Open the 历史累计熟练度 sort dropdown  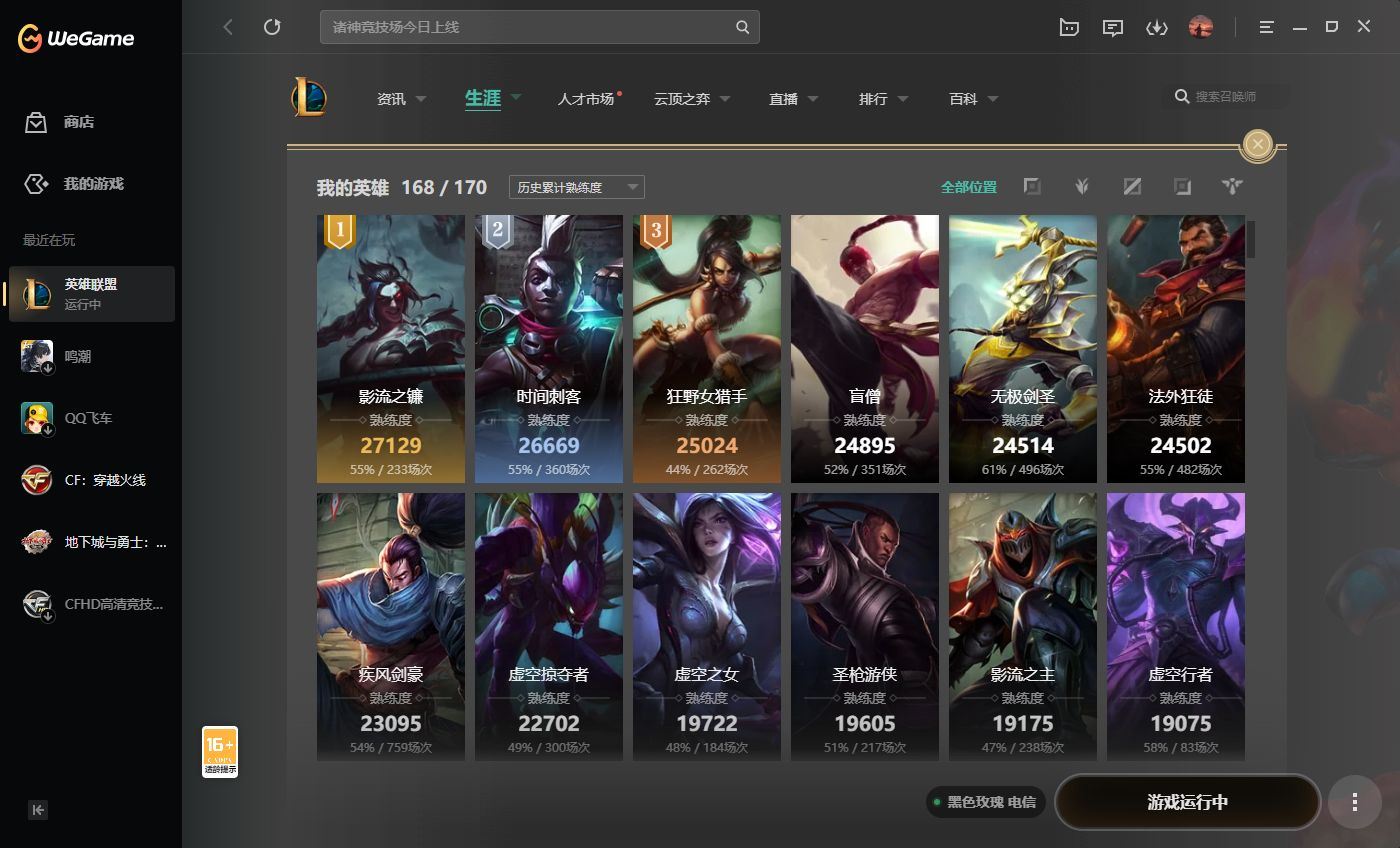coord(576,187)
